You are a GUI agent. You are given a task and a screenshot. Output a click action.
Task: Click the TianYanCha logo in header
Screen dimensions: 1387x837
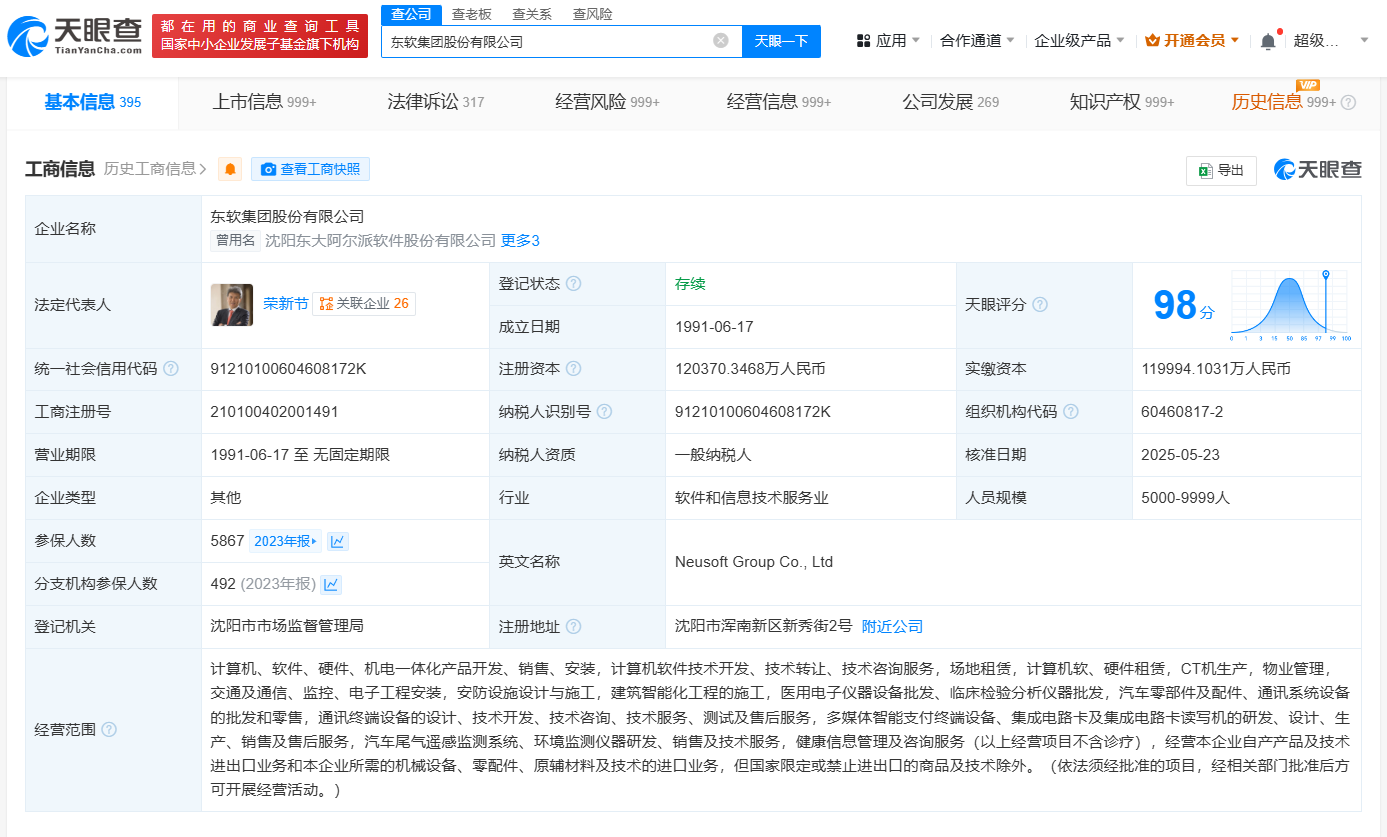(75, 36)
